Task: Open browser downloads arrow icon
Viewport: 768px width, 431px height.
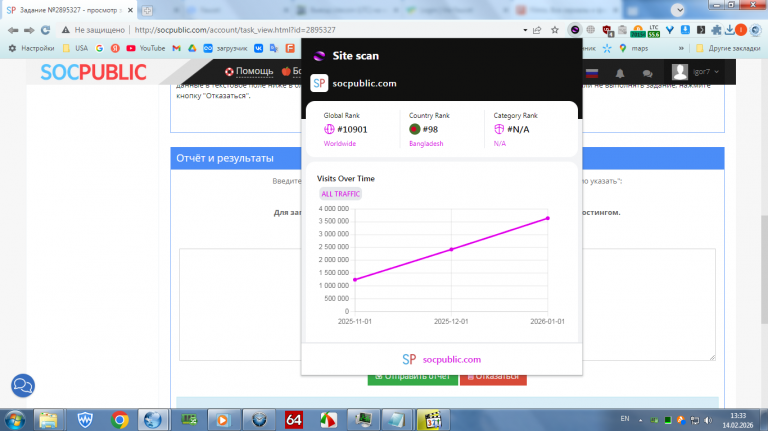Action: click(x=729, y=30)
